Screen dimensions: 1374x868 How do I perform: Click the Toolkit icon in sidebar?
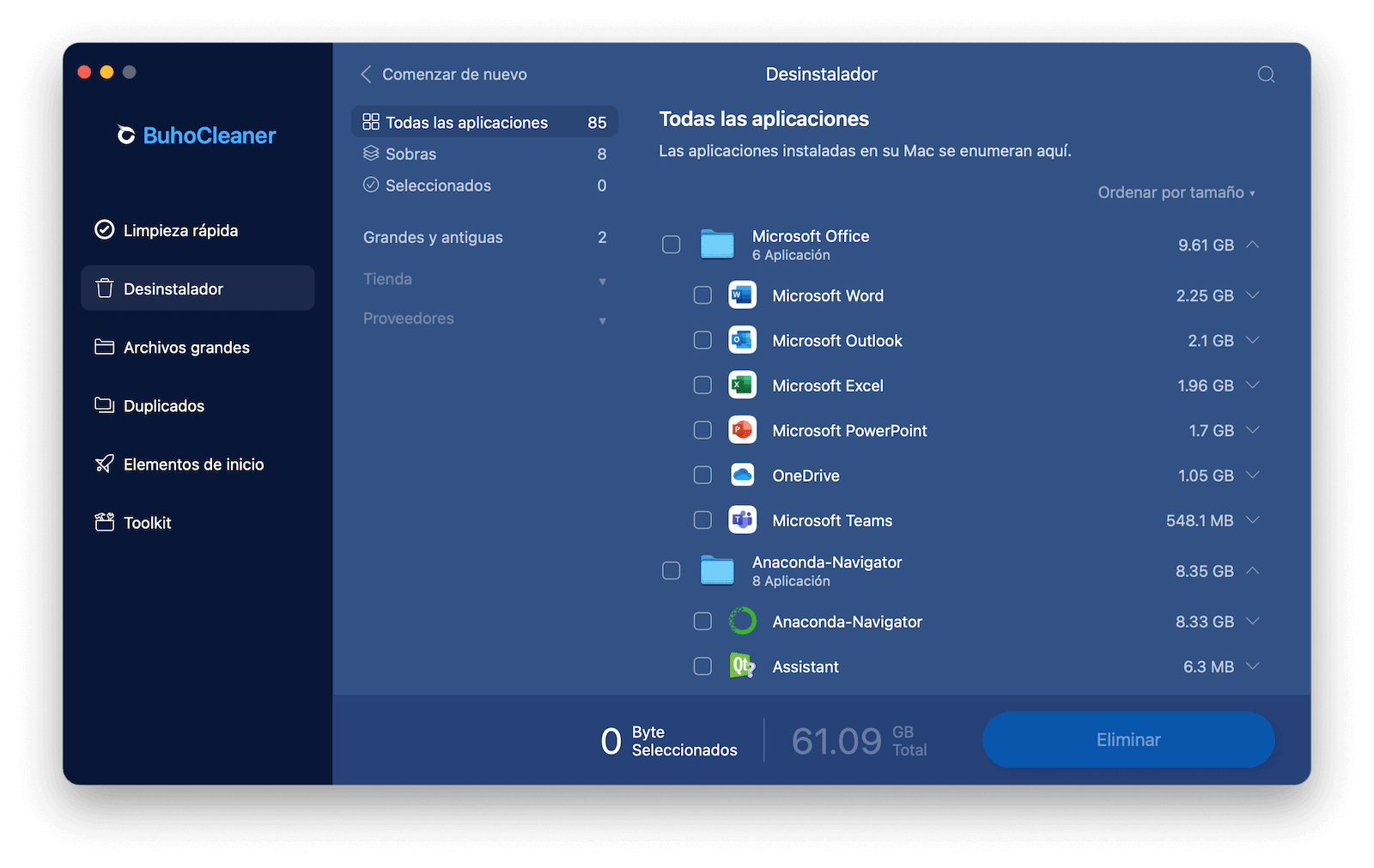click(x=104, y=522)
